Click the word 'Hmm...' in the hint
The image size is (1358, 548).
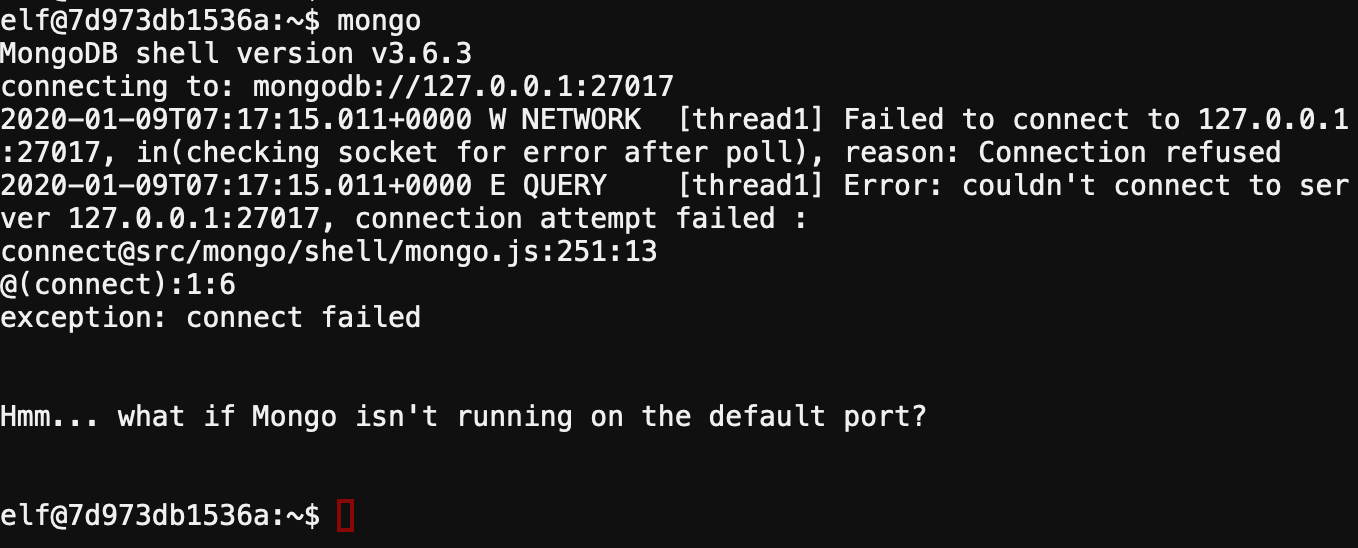coord(50,416)
